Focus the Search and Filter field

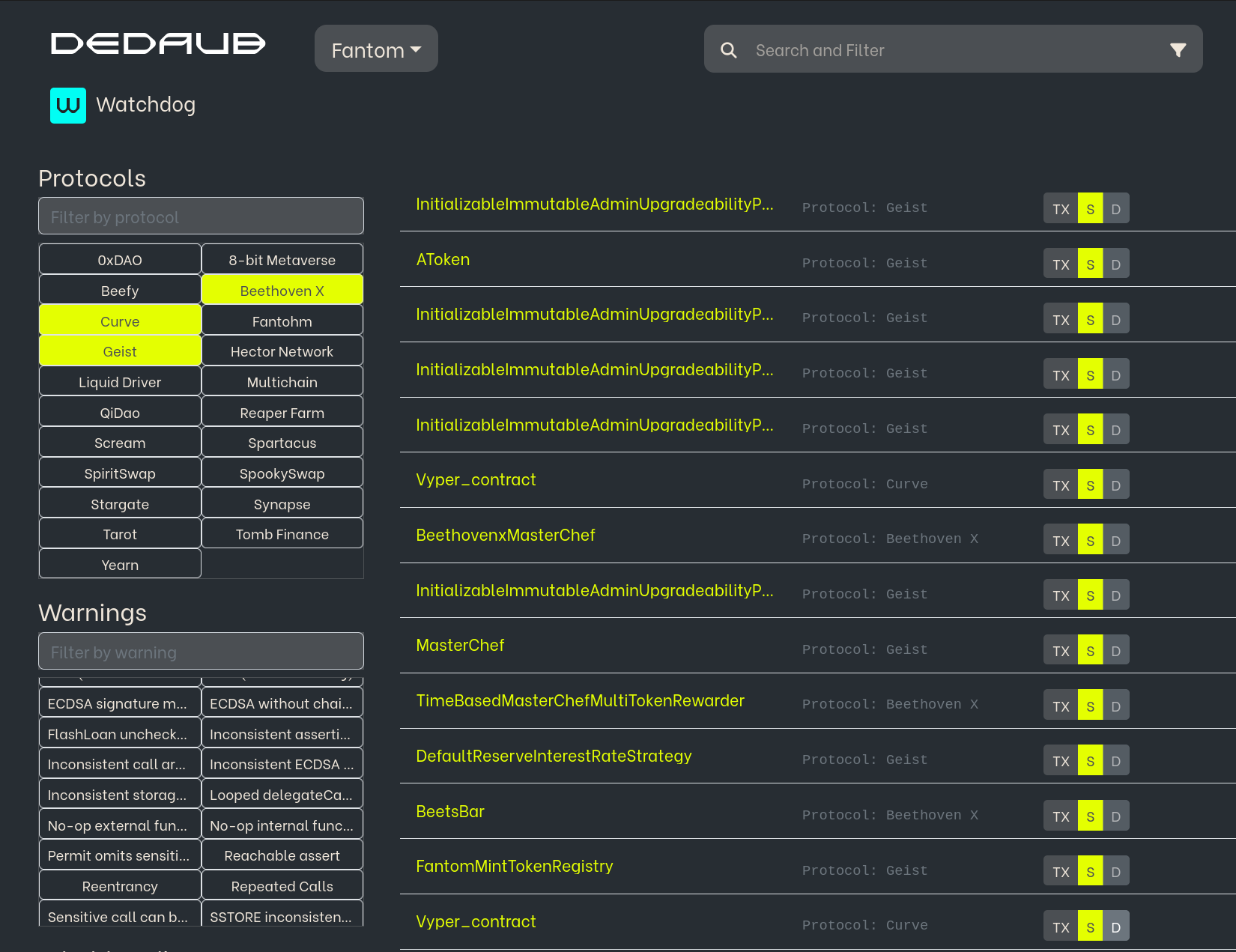coord(954,49)
